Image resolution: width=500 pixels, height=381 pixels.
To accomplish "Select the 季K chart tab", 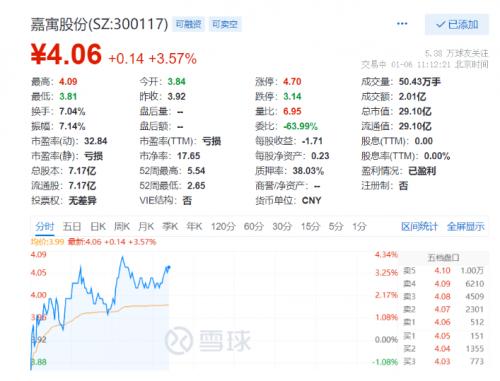I will 170,227.
